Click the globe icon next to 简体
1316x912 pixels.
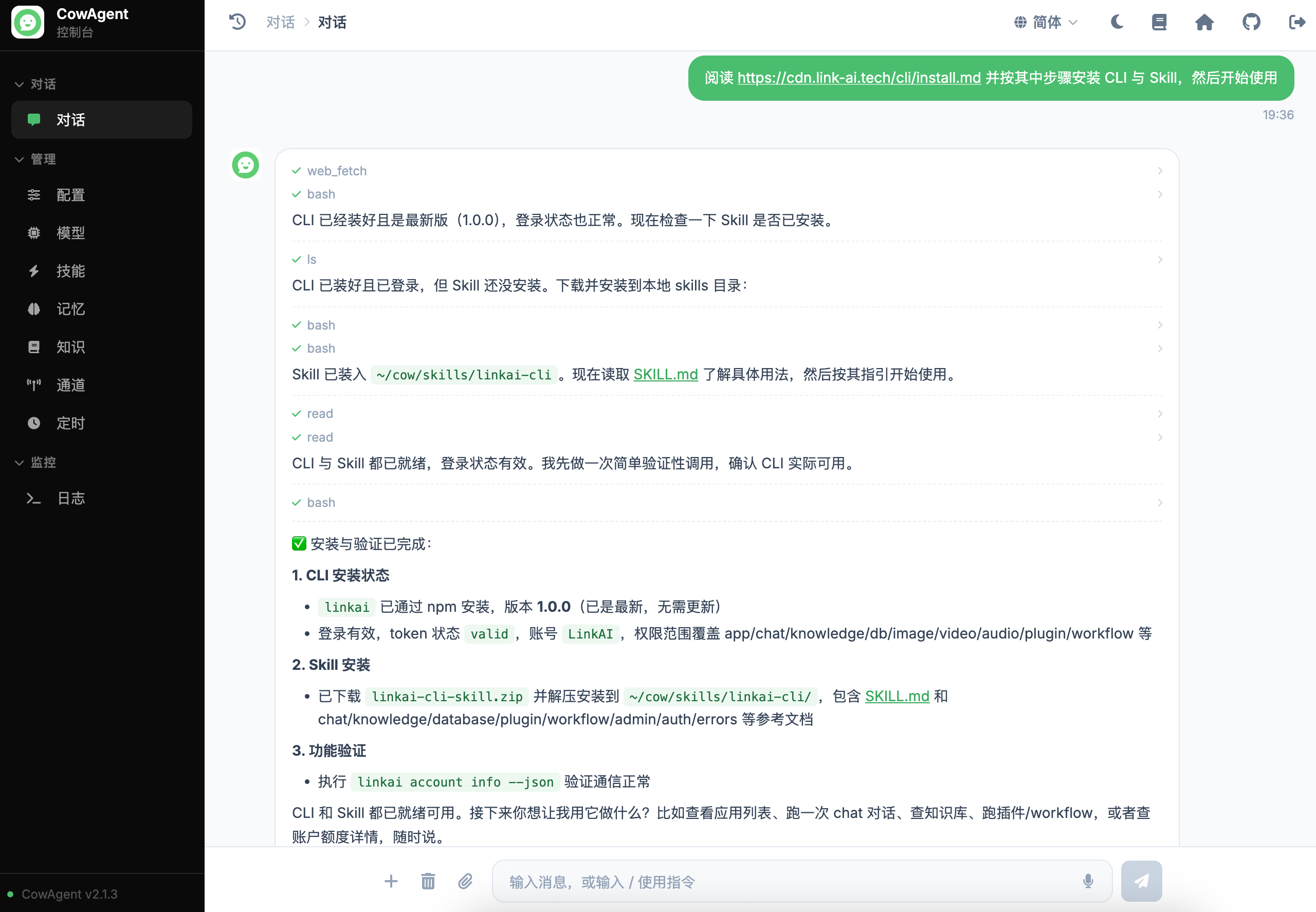click(x=1020, y=22)
